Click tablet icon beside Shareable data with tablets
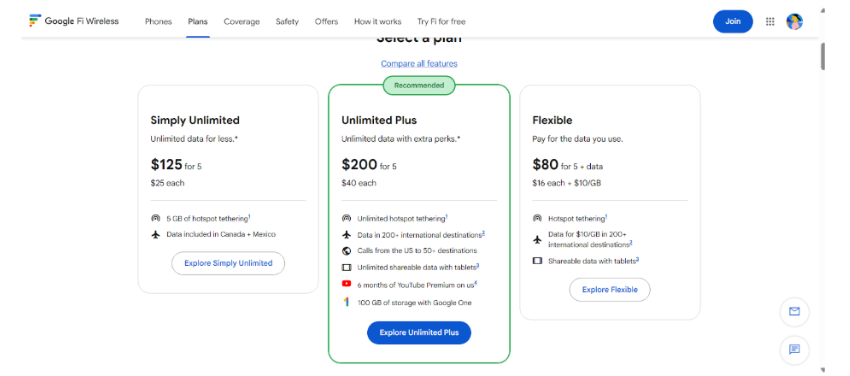 point(537,261)
